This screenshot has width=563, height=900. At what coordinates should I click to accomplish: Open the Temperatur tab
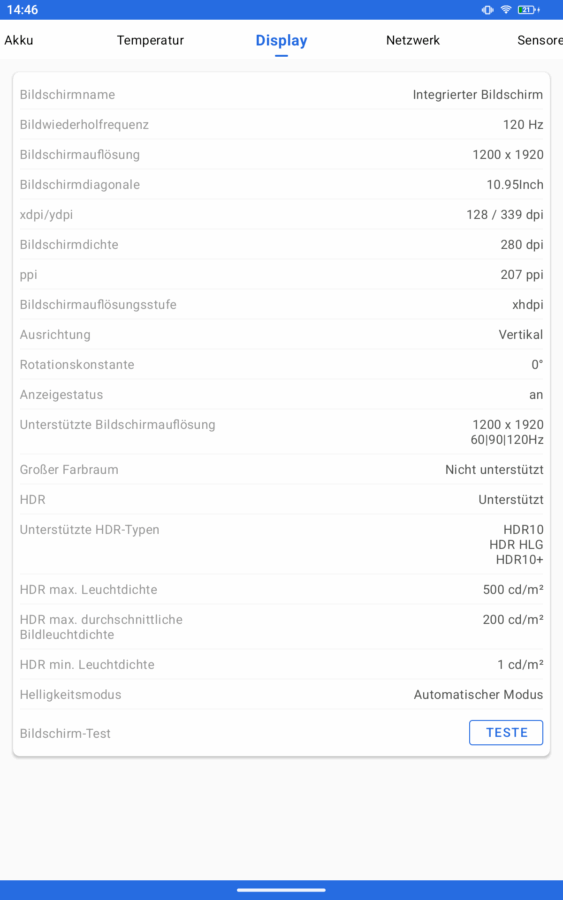[x=150, y=40]
